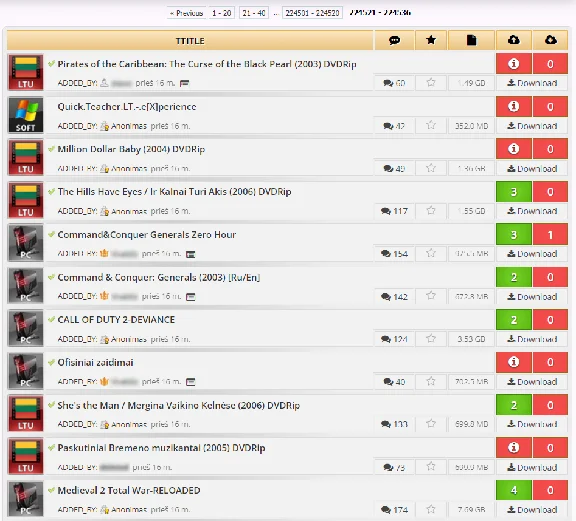Image resolution: width=576 pixels, height=521 pixels.
Task: Go to page 224501 - 224520
Action: click(x=312, y=13)
